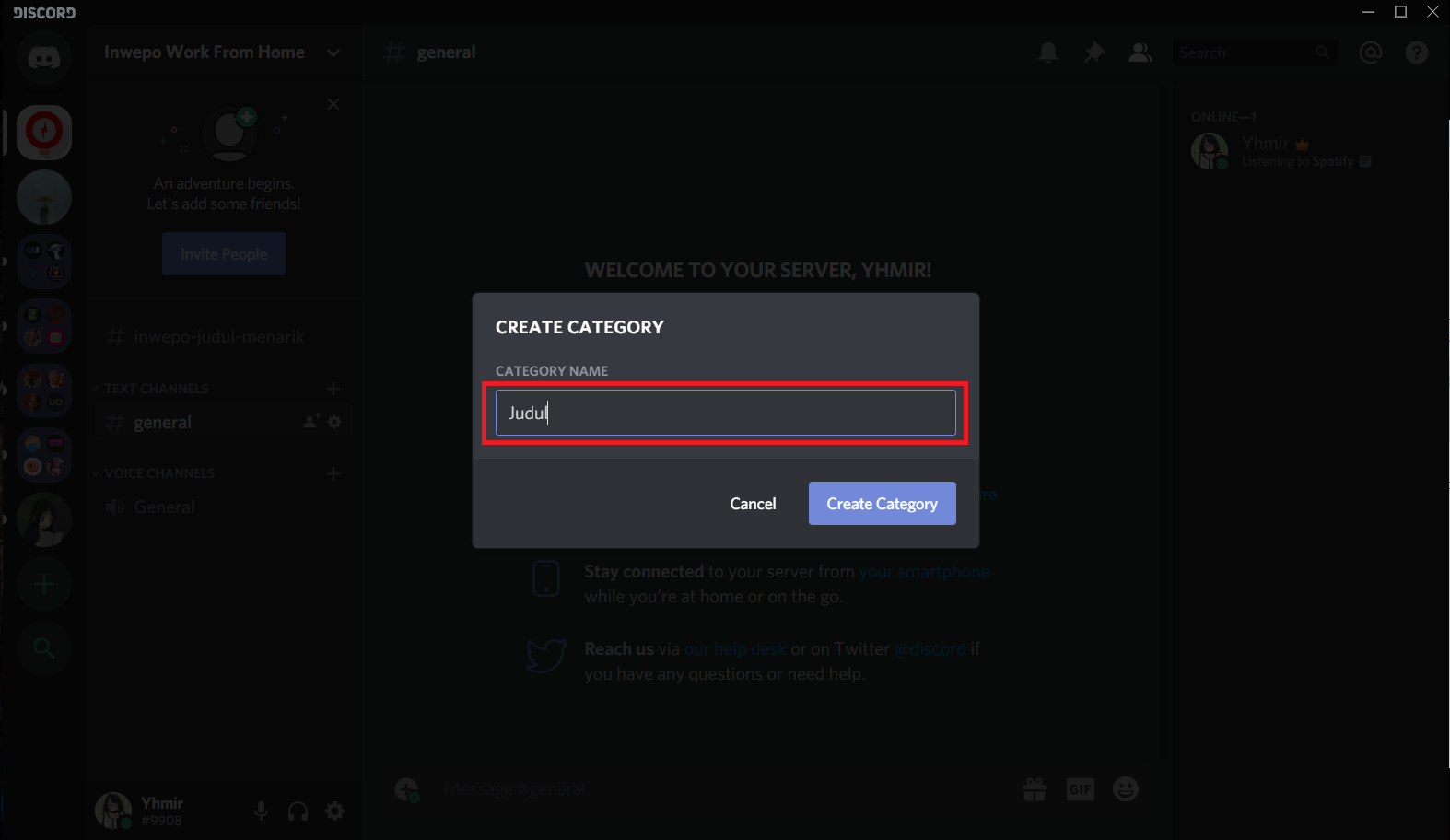Open User Settings gear icon
The width and height of the screenshot is (1450, 840).
(x=335, y=811)
